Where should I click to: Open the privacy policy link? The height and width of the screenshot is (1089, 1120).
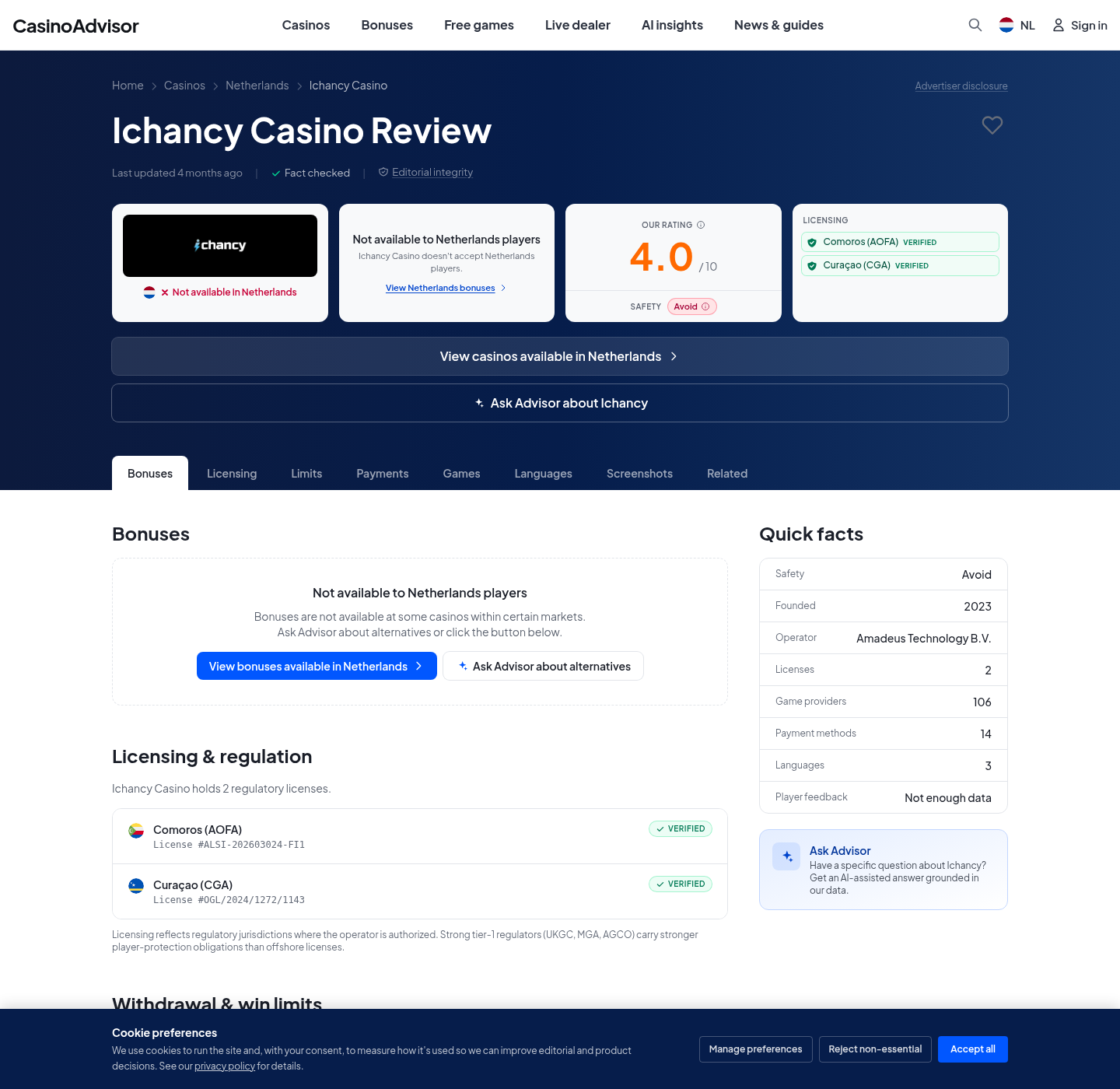tap(225, 1066)
